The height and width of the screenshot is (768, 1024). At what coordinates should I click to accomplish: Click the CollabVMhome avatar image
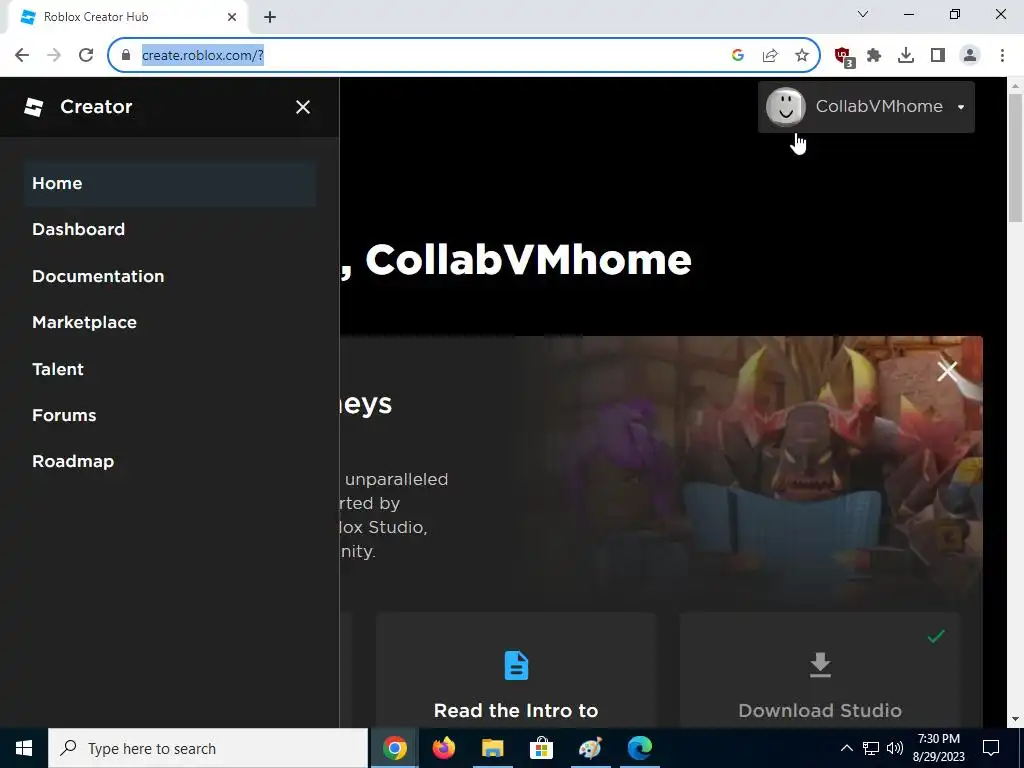click(786, 106)
